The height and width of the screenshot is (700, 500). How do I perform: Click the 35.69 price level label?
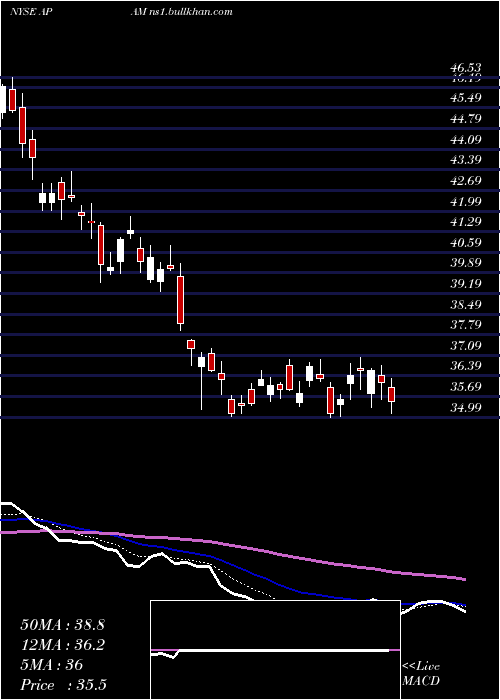466,387
